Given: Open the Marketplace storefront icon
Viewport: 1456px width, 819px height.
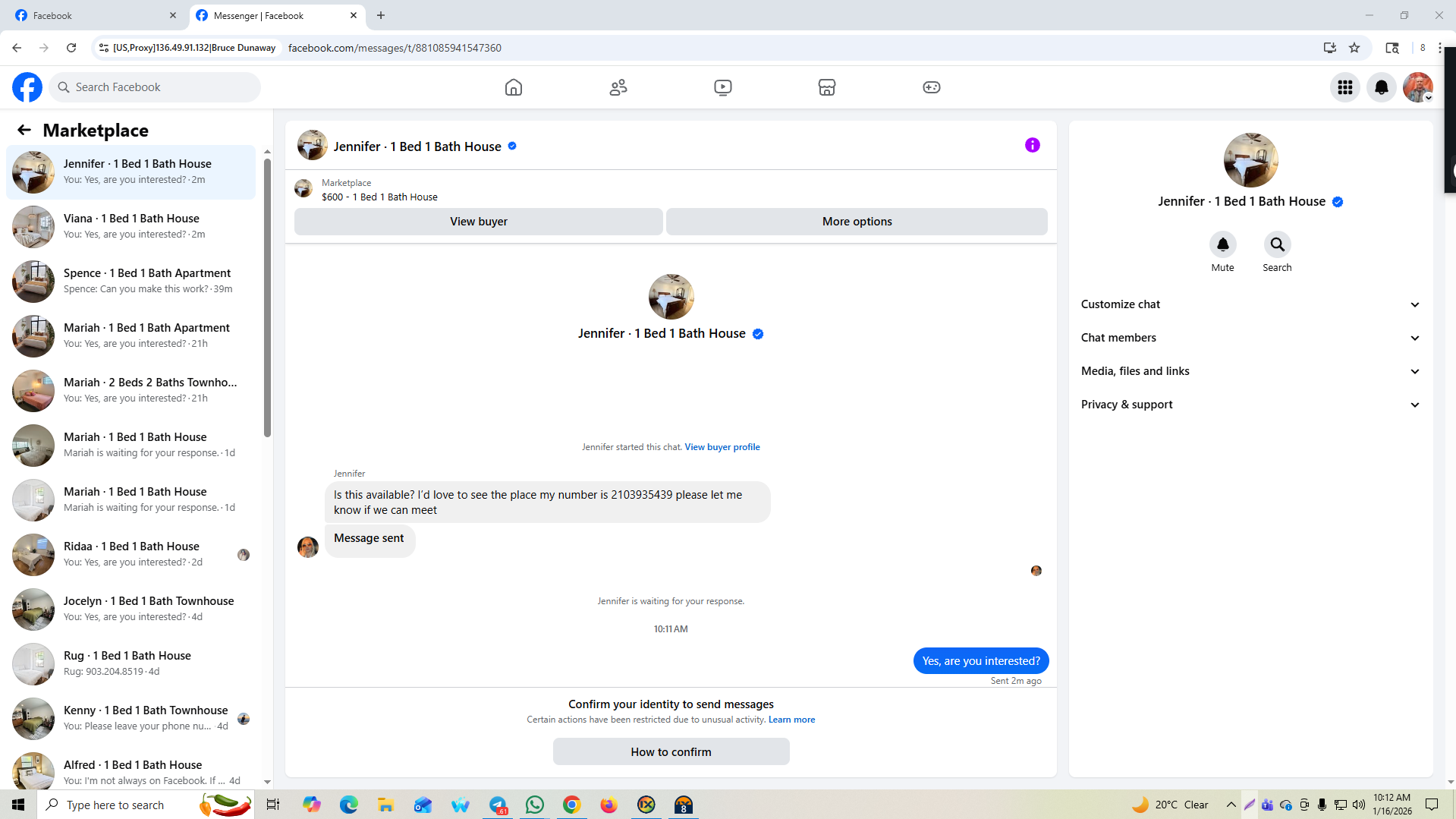Looking at the screenshot, I should tap(827, 87).
